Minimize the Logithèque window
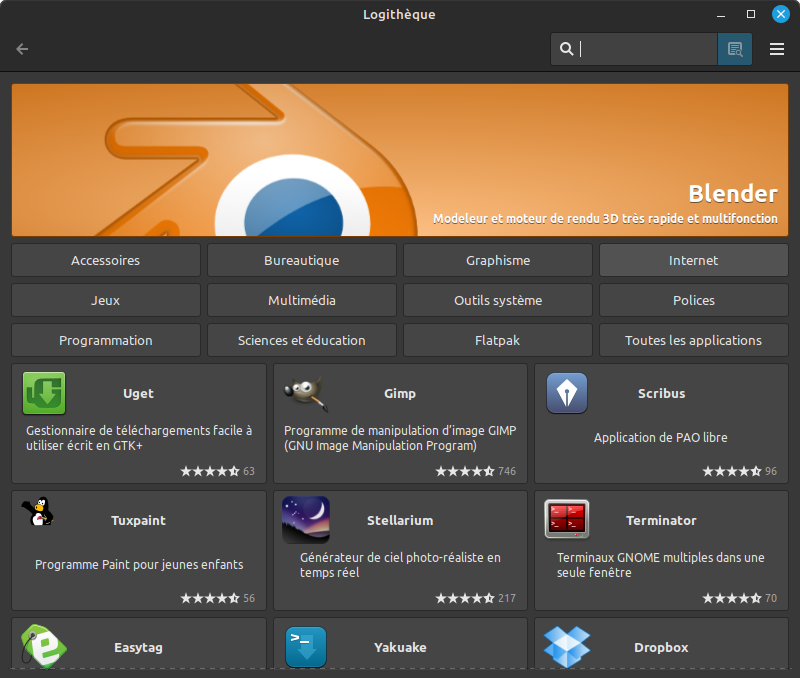 (x=721, y=15)
